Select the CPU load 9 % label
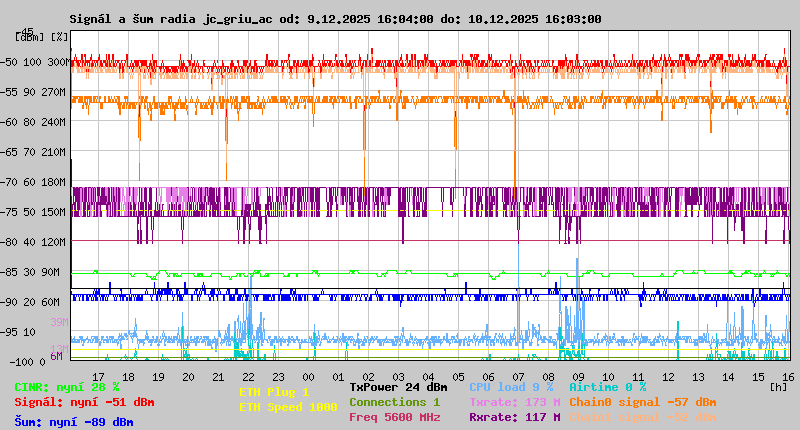 pos(511,387)
